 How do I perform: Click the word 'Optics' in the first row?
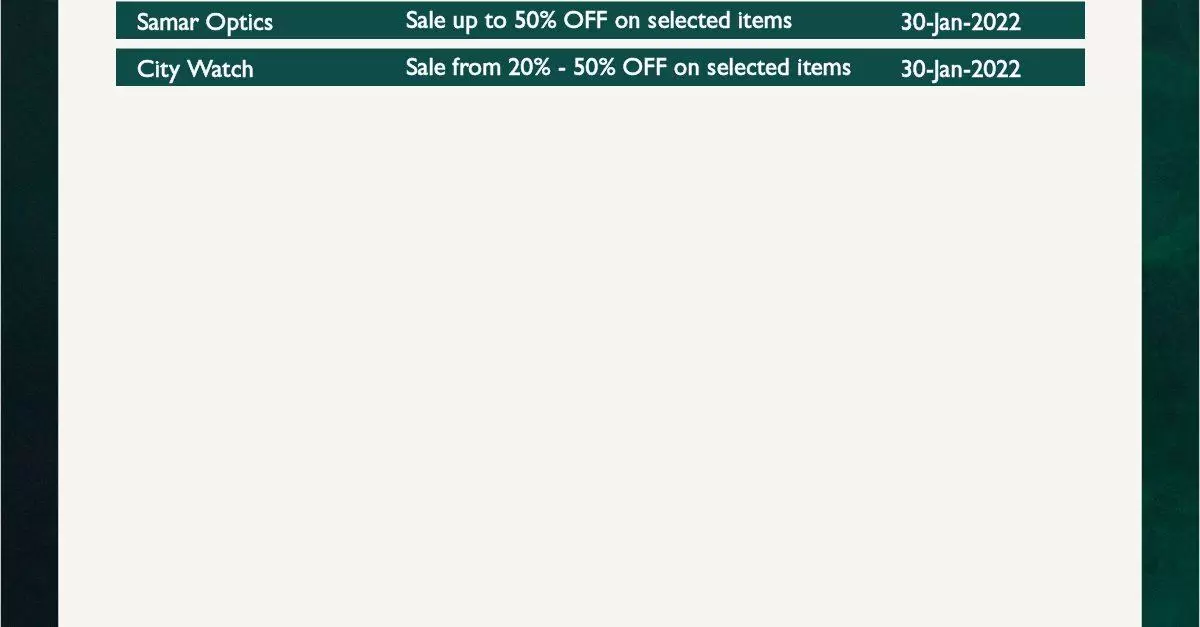point(239,22)
